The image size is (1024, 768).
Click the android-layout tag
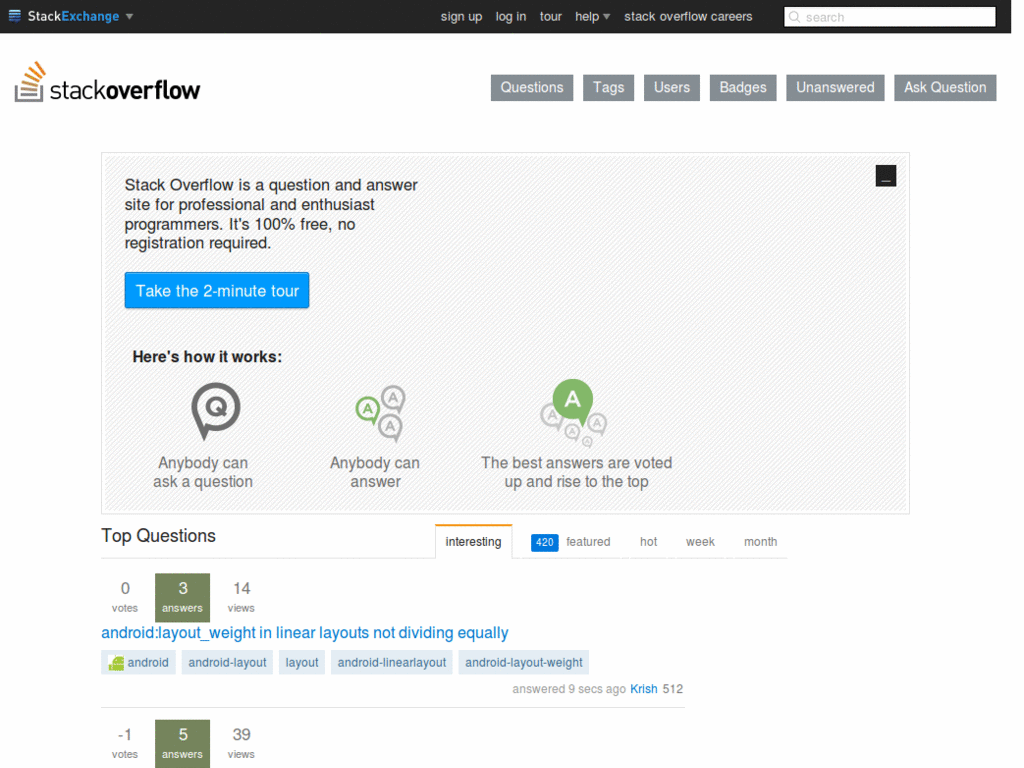pyautogui.click(x=227, y=662)
